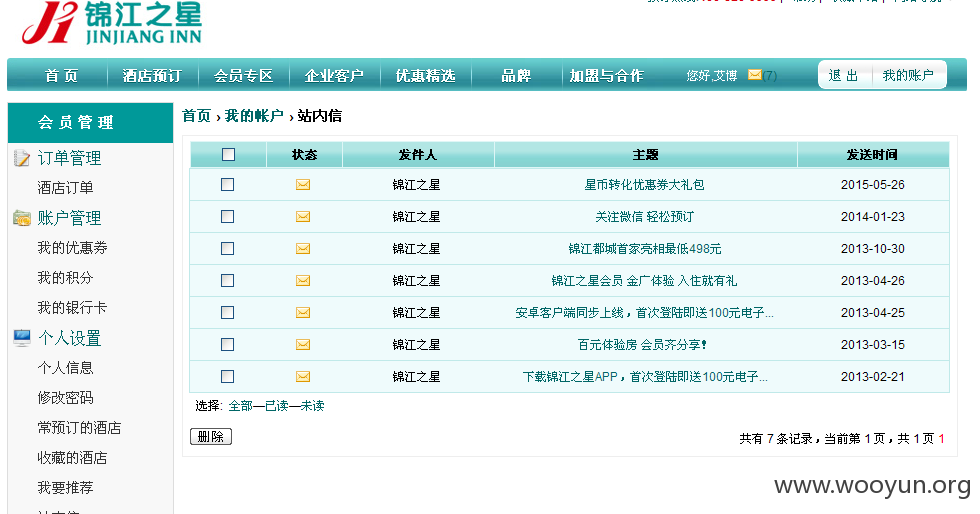Open the 品牌 nav menu

pyautogui.click(x=516, y=76)
